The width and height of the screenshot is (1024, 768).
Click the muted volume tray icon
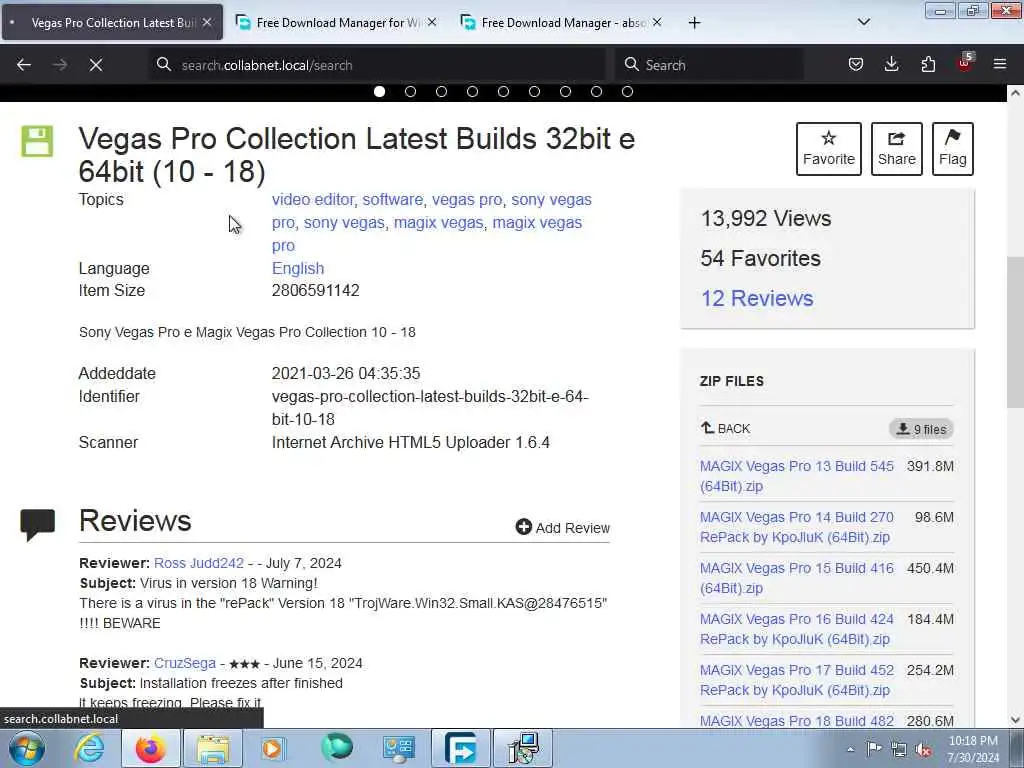pos(923,749)
